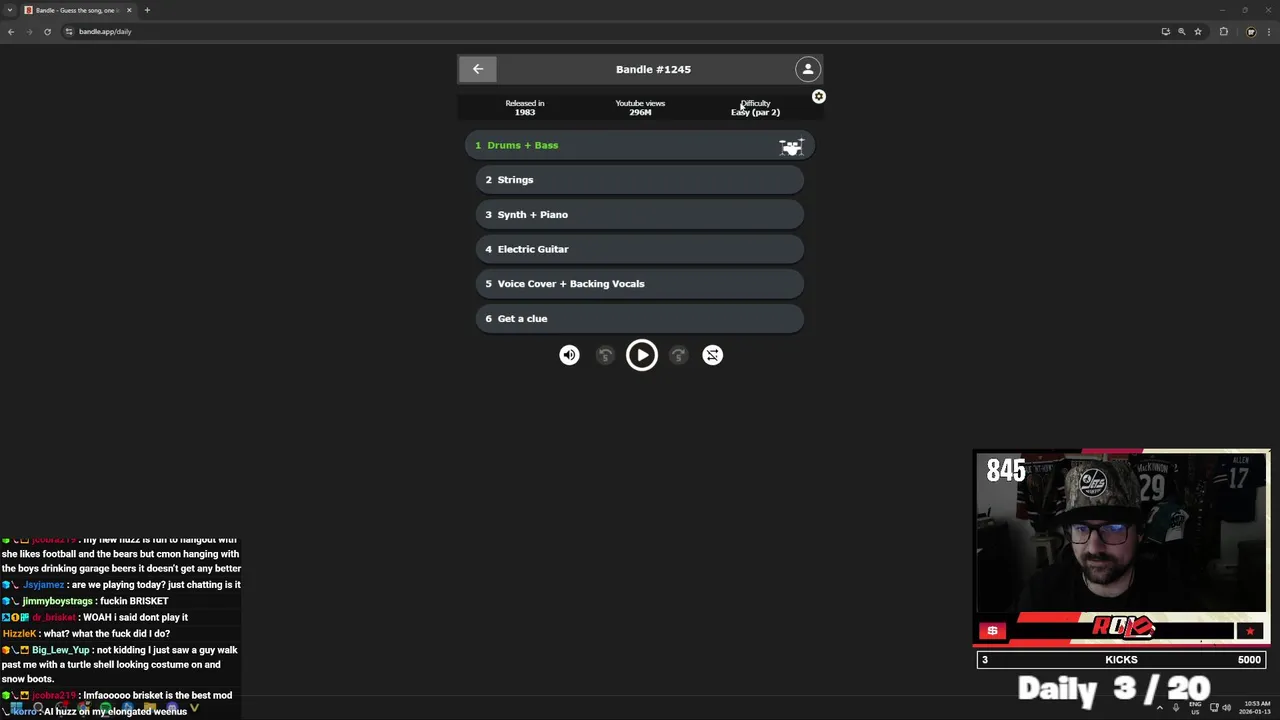Click the Difficulty Easy (par 2) info

pos(755,108)
